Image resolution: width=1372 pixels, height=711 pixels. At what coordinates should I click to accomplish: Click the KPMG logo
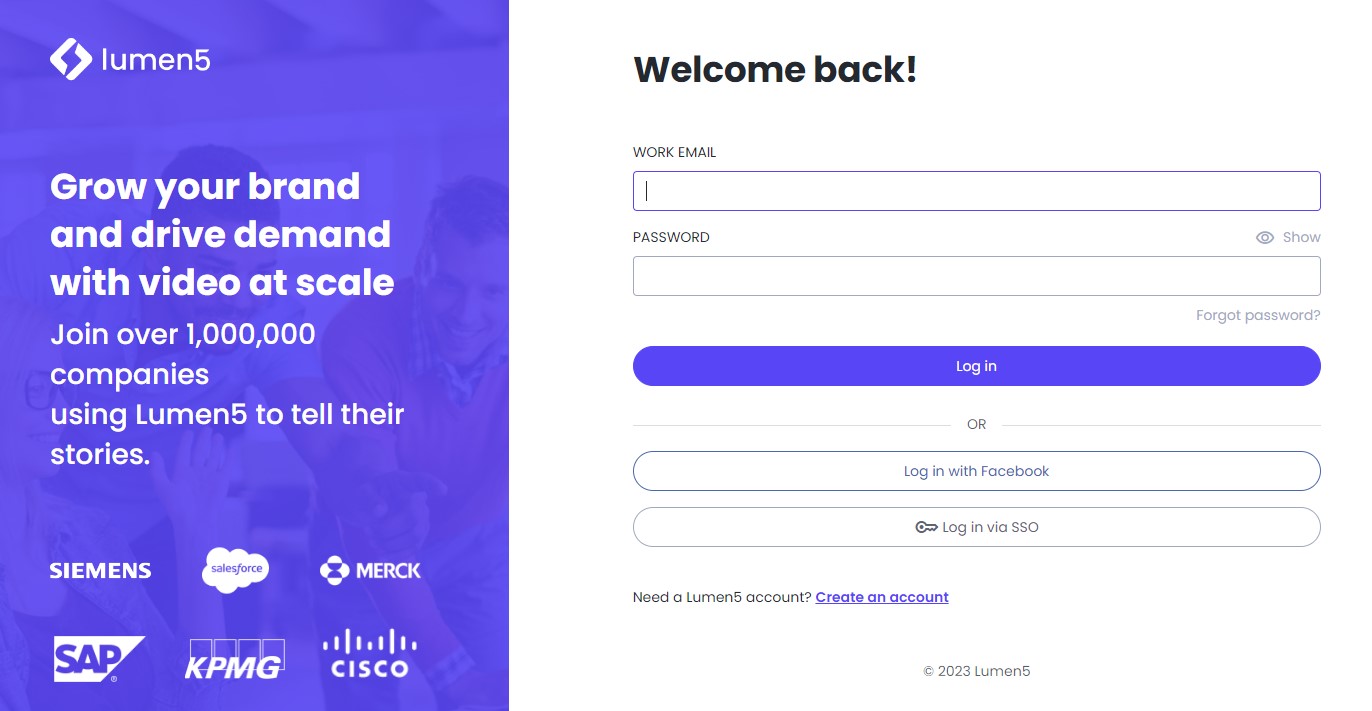click(x=235, y=659)
